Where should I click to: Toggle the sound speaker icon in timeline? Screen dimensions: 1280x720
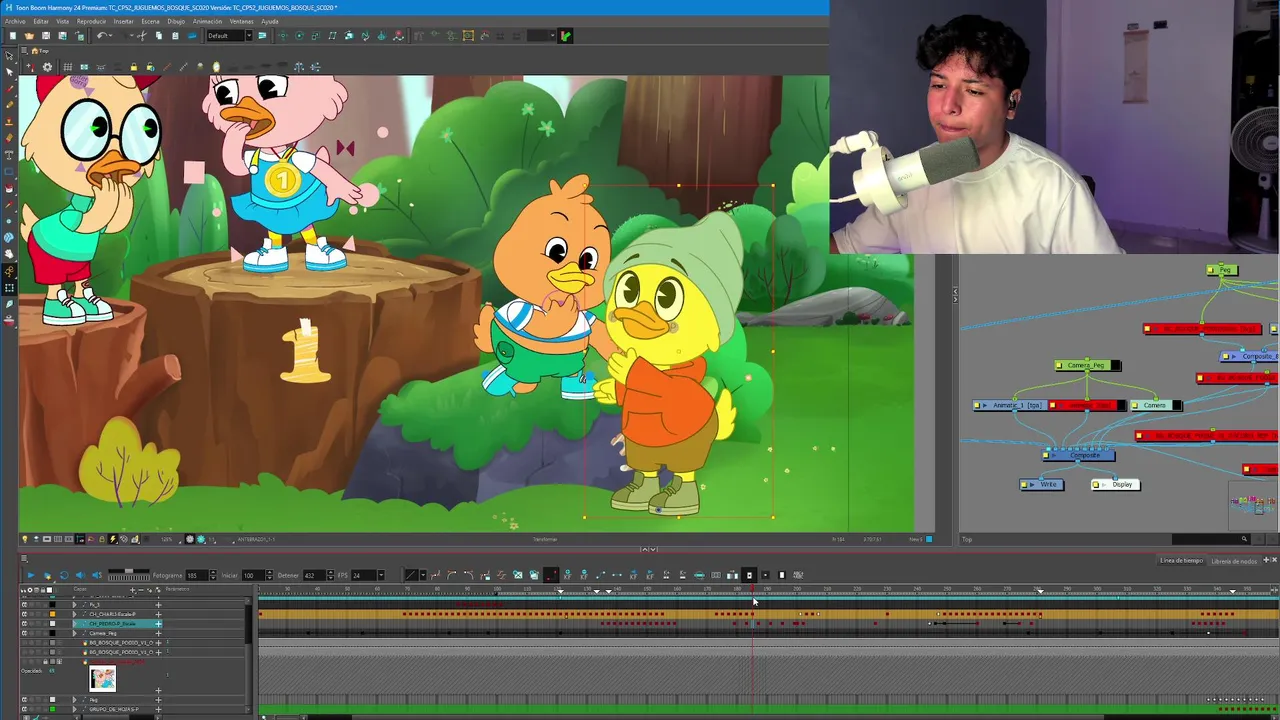[80, 575]
